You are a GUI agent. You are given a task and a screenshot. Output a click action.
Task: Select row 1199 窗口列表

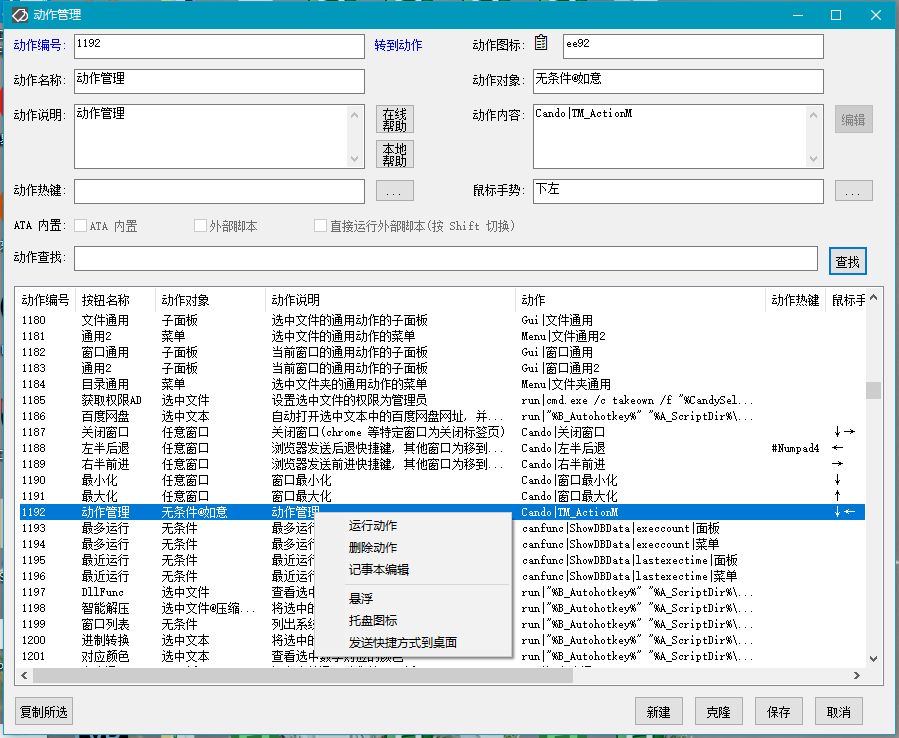tap(442, 624)
